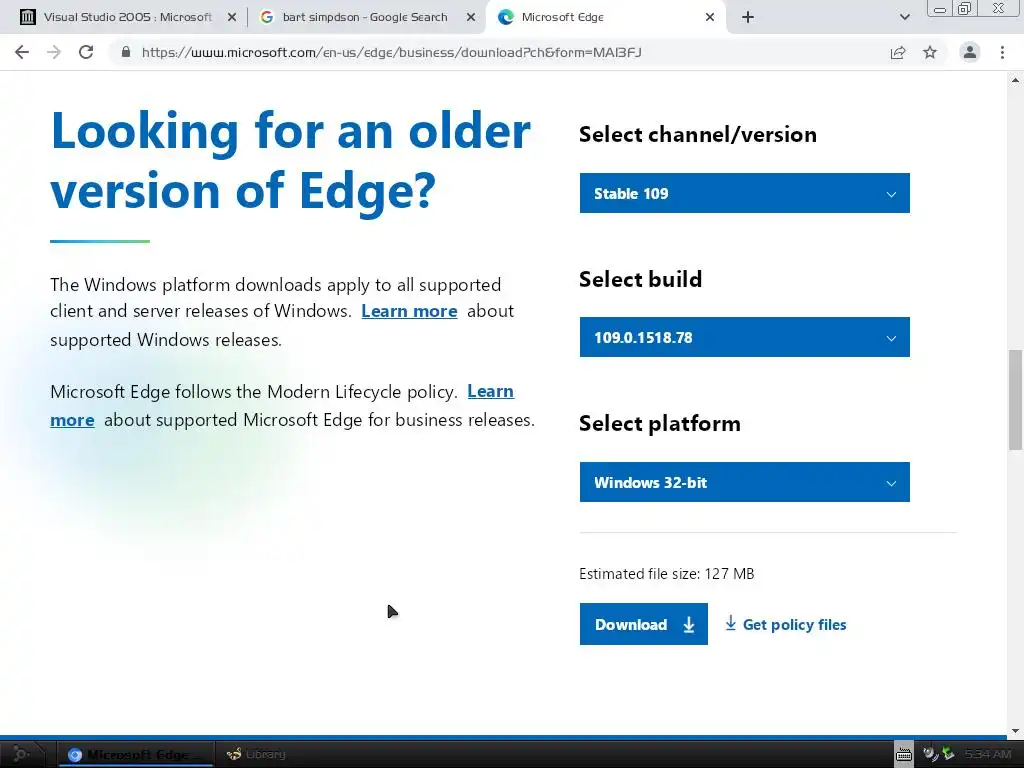Open the browser three-dot menu

pyautogui.click(x=1002, y=52)
